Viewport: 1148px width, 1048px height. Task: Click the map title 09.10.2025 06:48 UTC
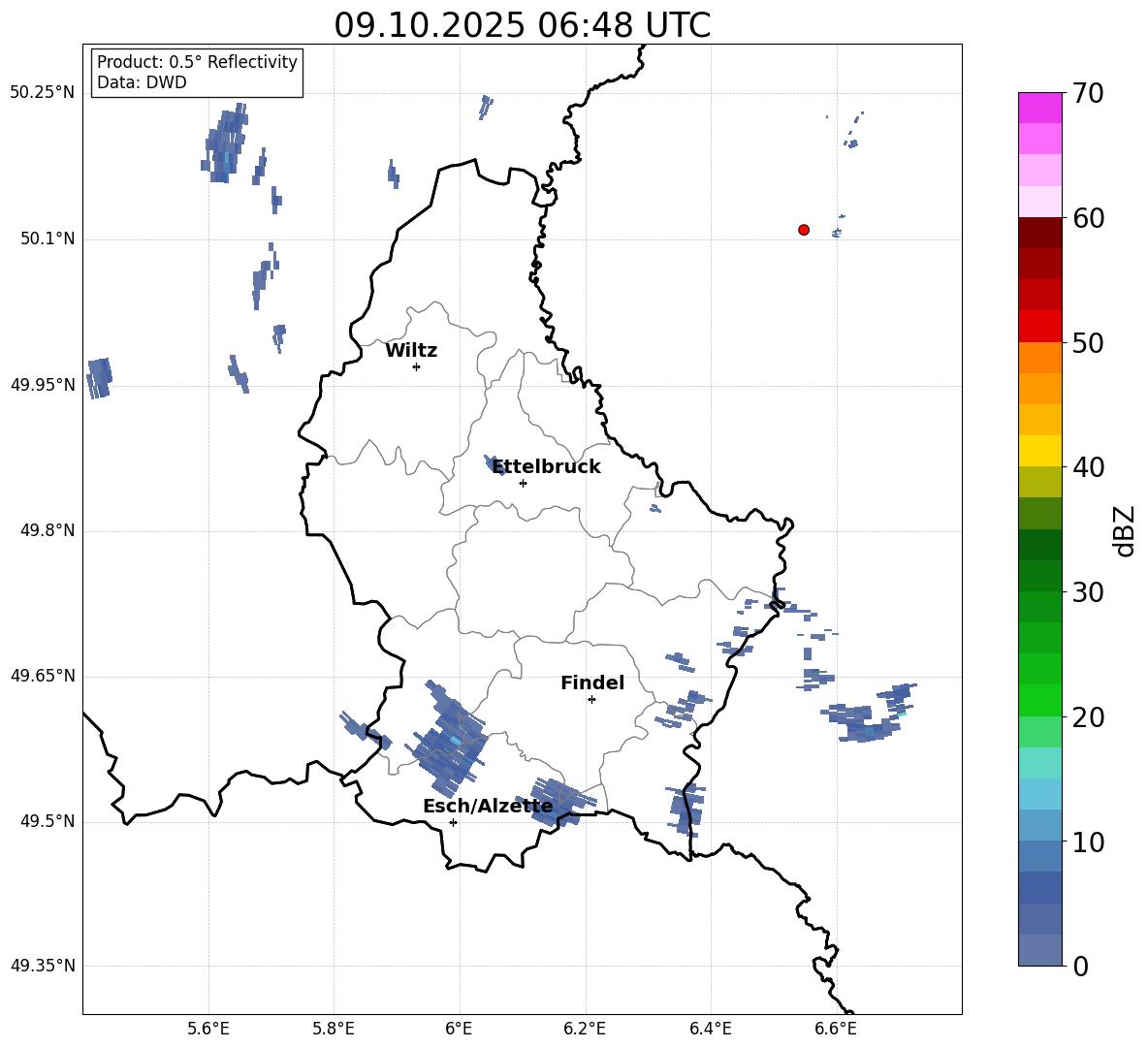[522, 25]
